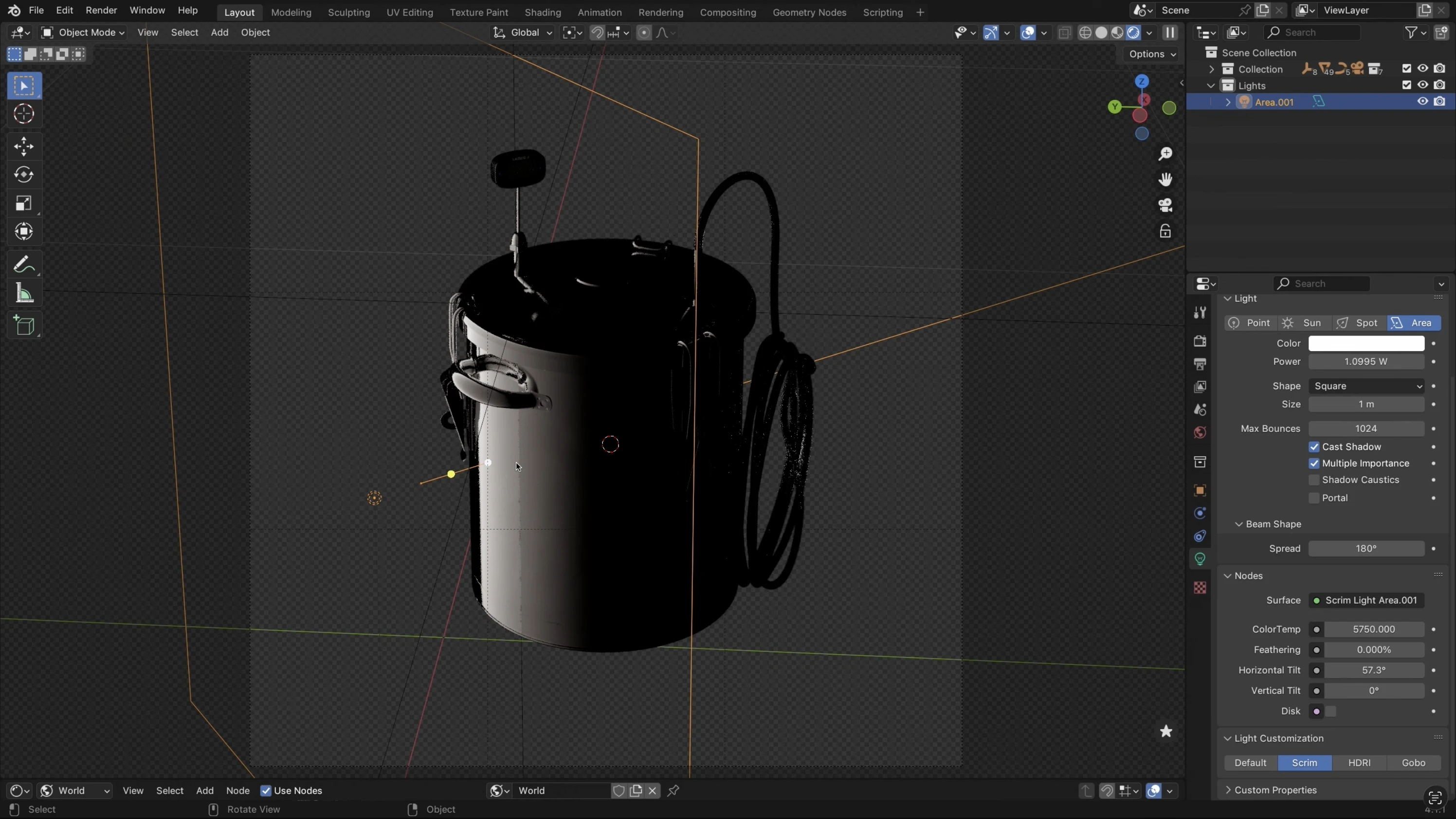Switch light type to Spot
1456x819 pixels.
1358,322
